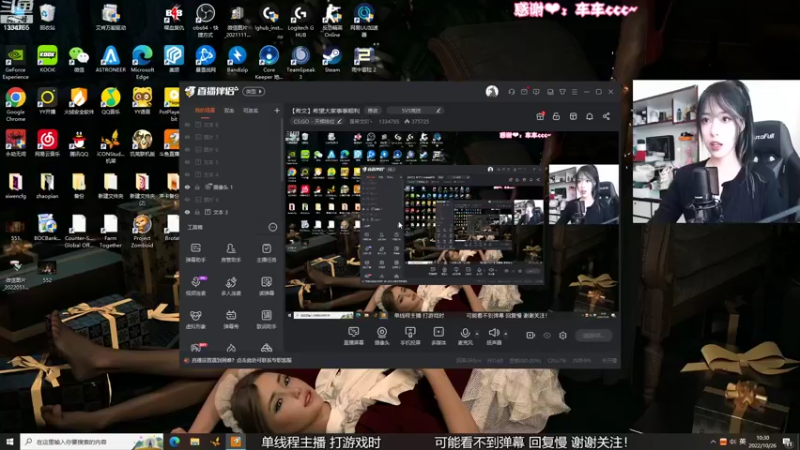Click the webcam image inside the preview

pyautogui.click(x=584, y=194)
